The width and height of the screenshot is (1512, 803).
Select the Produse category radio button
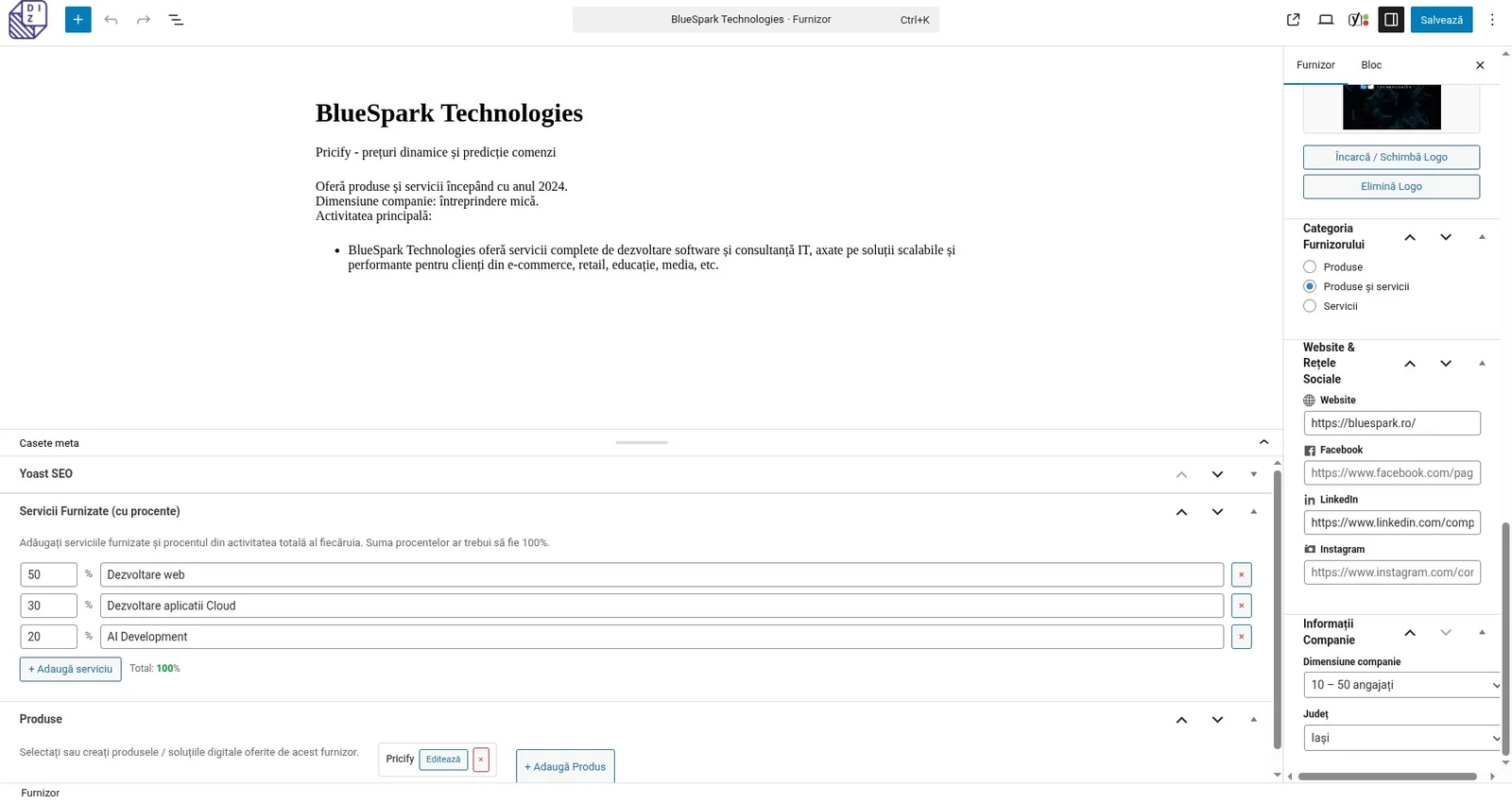(x=1310, y=267)
